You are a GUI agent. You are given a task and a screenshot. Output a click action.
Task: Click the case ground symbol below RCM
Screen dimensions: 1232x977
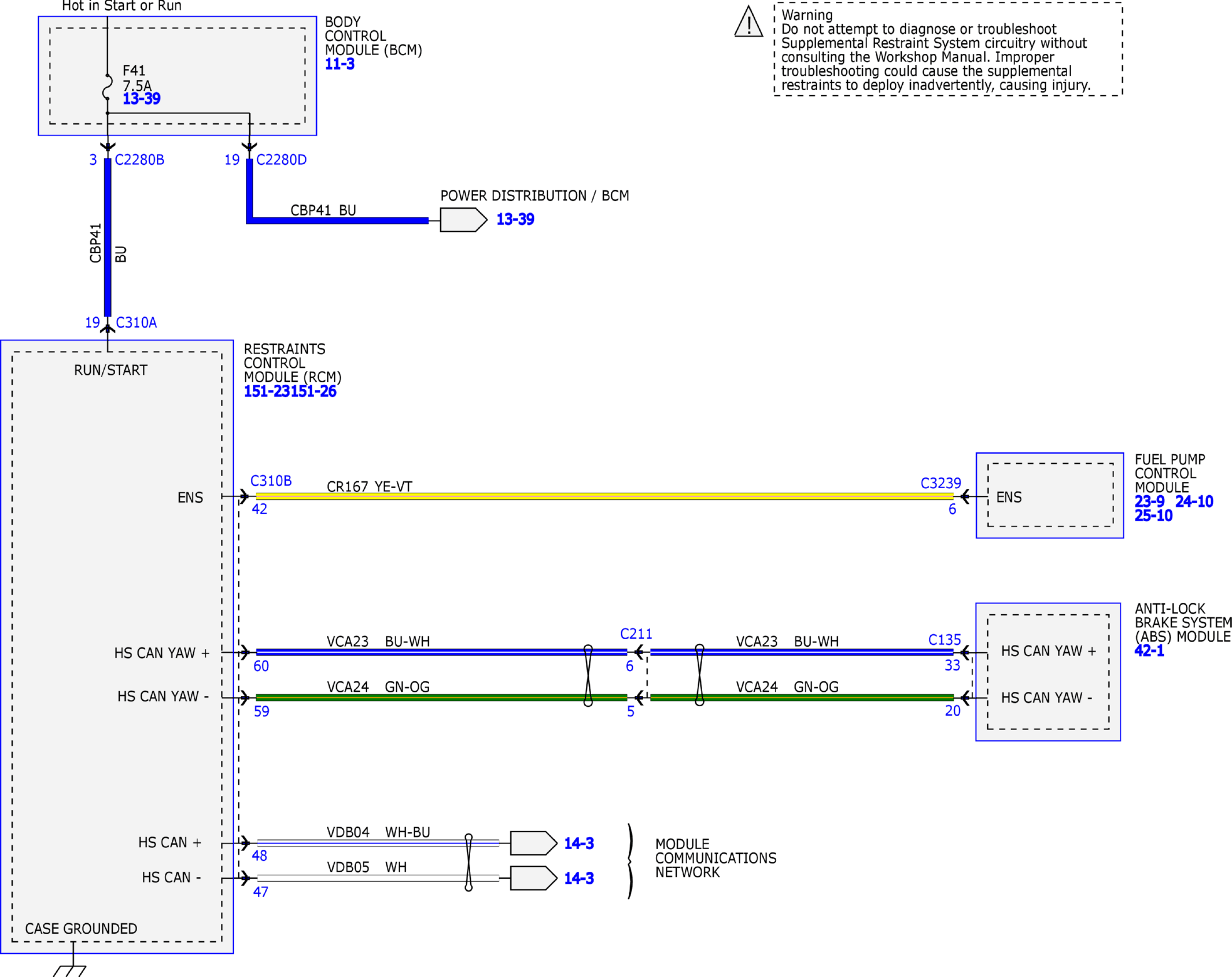coord(70,971)
